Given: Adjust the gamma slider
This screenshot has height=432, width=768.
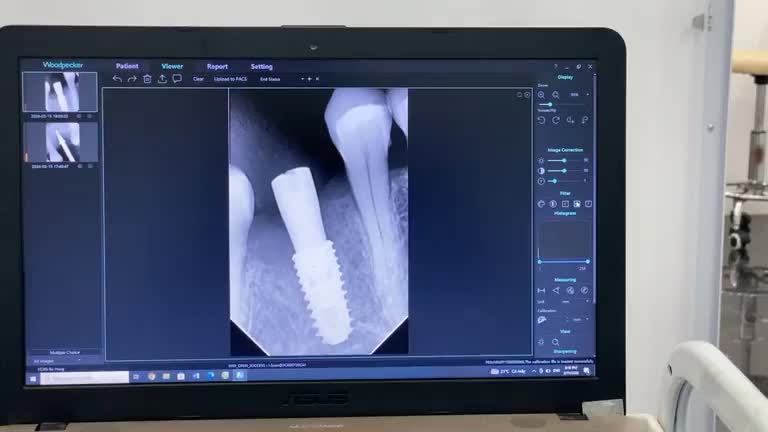Looking at the screenshot, I should pyautogui.click(x=564, y=181).
